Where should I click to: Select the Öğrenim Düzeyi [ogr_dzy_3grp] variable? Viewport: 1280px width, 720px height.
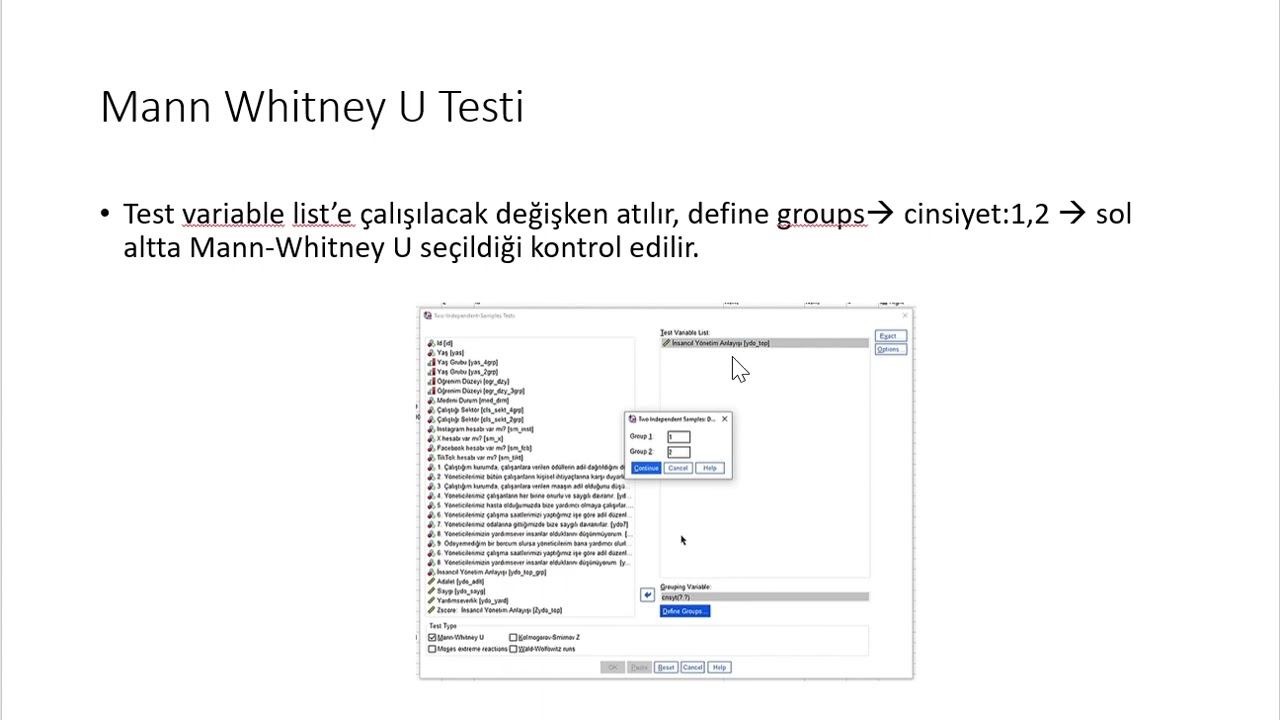pos(476,391)
